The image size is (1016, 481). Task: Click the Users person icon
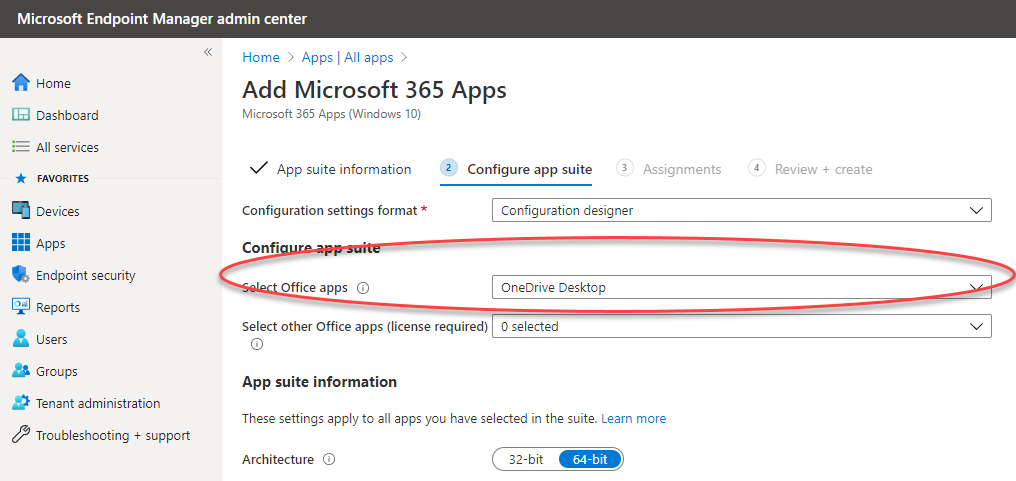coord(21,338)
